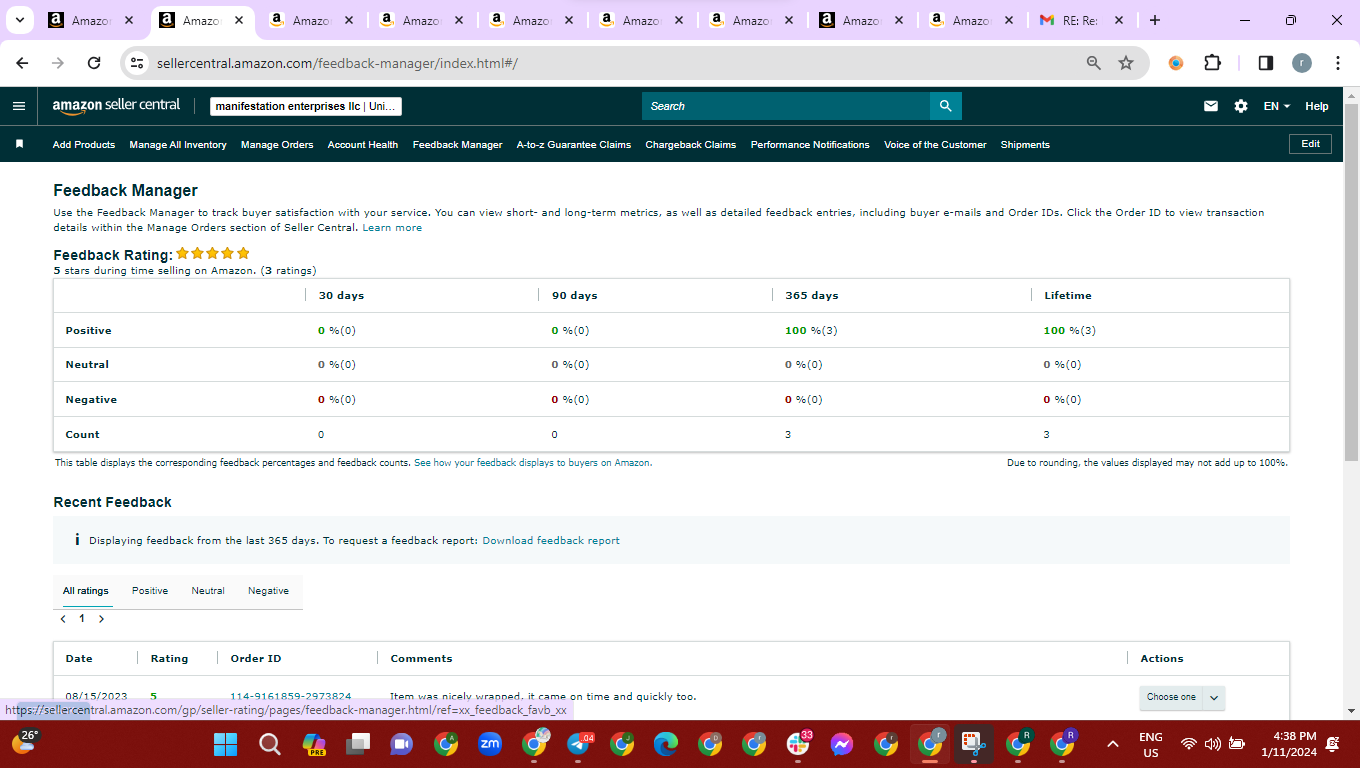Image resolution: width=1360 pixels, height=768 pixels.
Task: Open Account Health page
Action: (363, 145)
